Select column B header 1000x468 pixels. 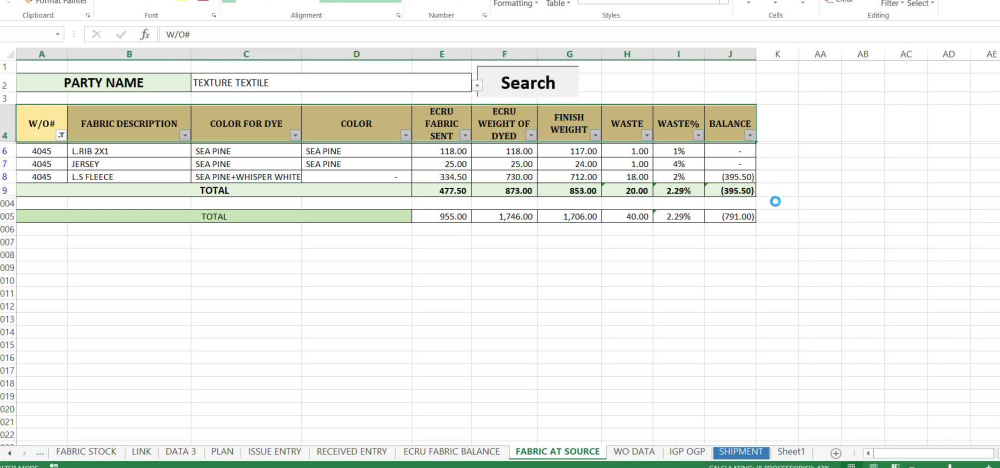click(x=129, y=54)
